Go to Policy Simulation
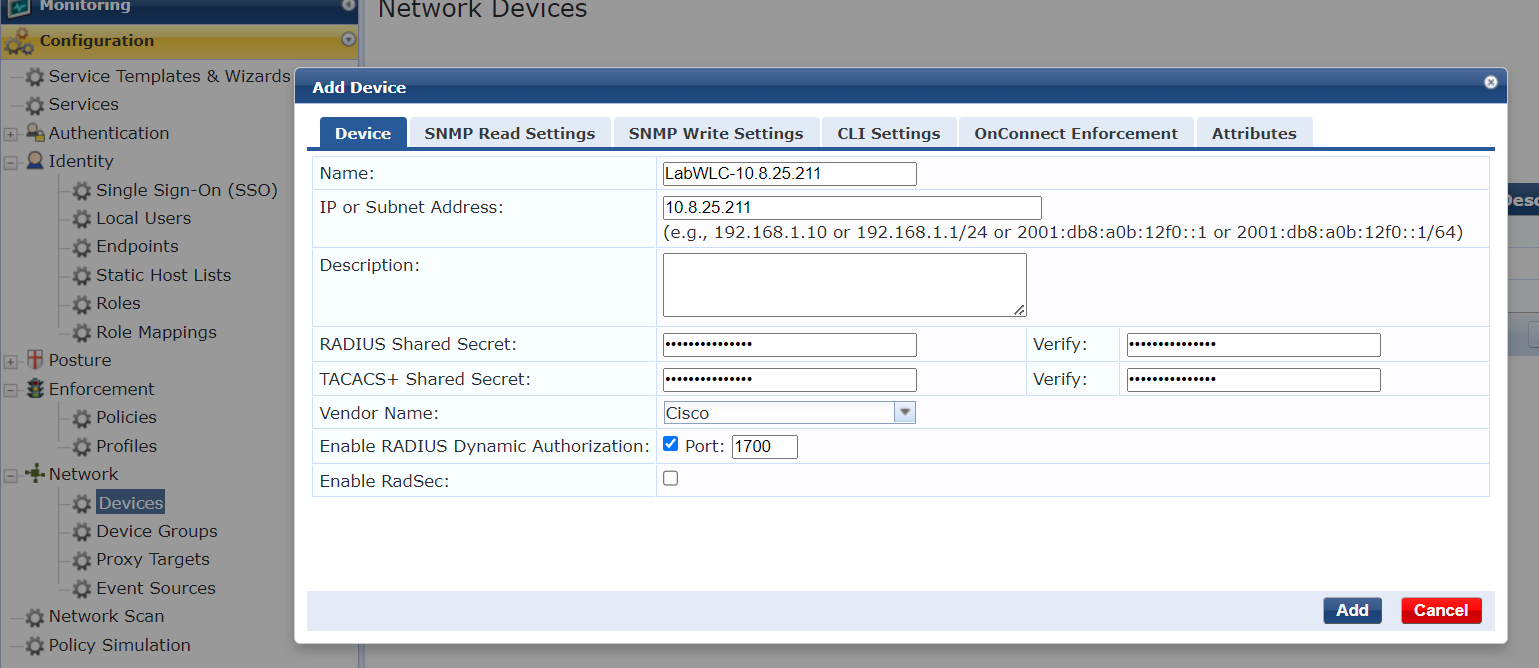The height and width of the screenshot is (668, 1539). (x=120, y=645)
